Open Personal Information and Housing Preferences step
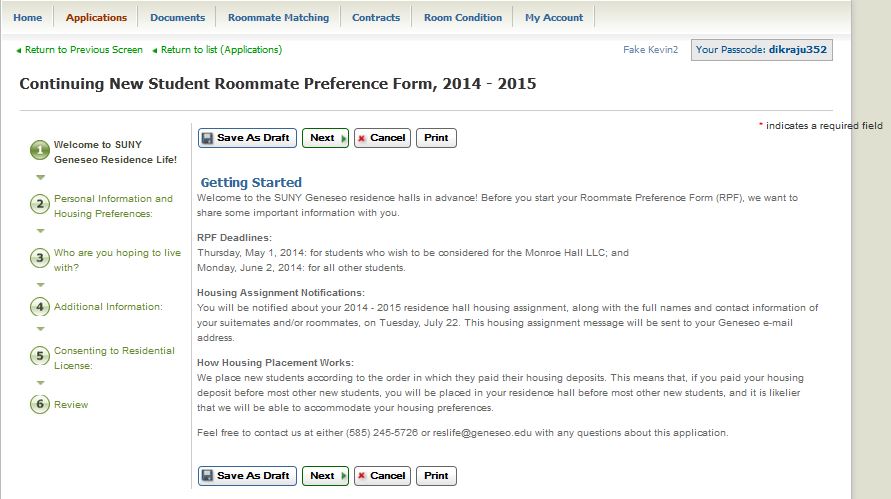Viewport: 891px width, 499px height. 113,206
